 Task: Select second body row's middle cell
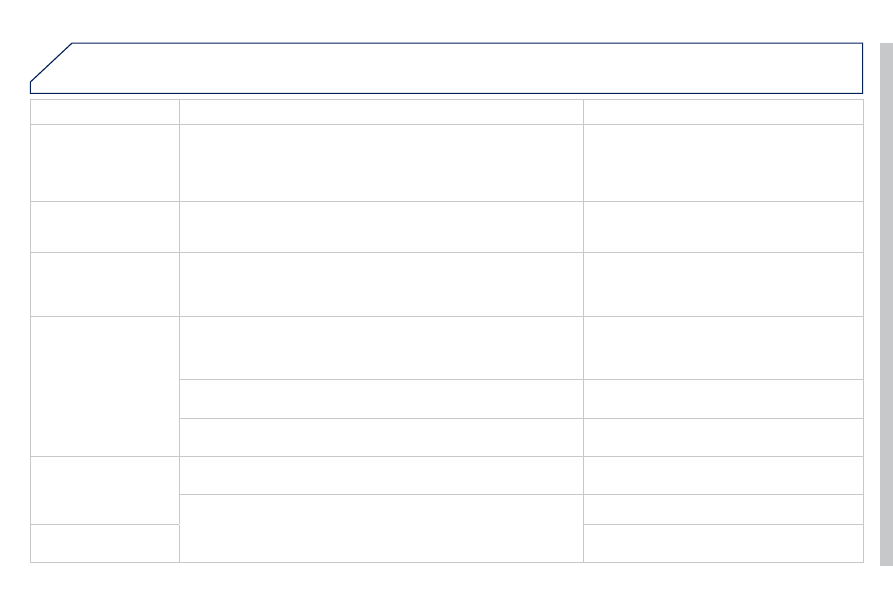(x=381, y=227)
